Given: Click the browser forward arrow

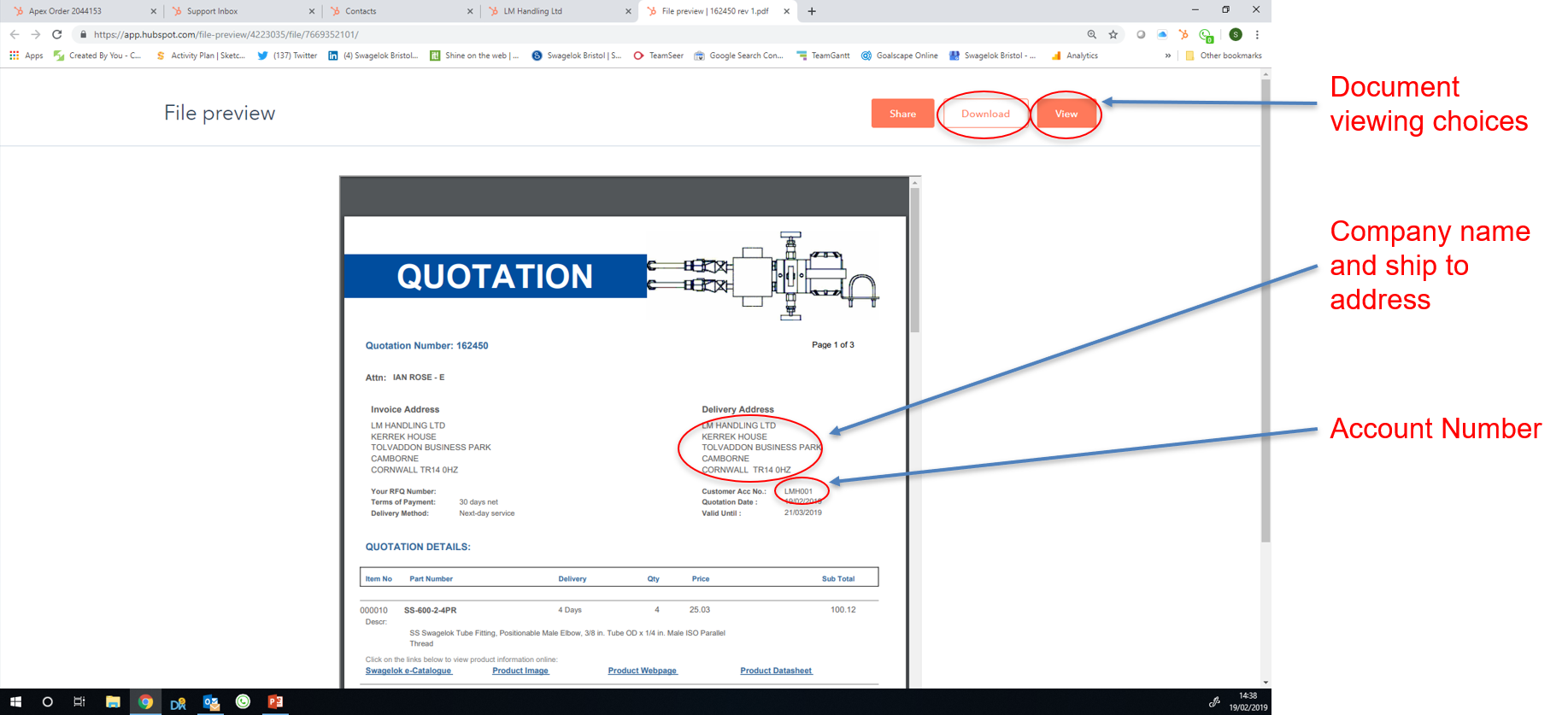Looking at the screenshot, I should click(x=35, y=35).
